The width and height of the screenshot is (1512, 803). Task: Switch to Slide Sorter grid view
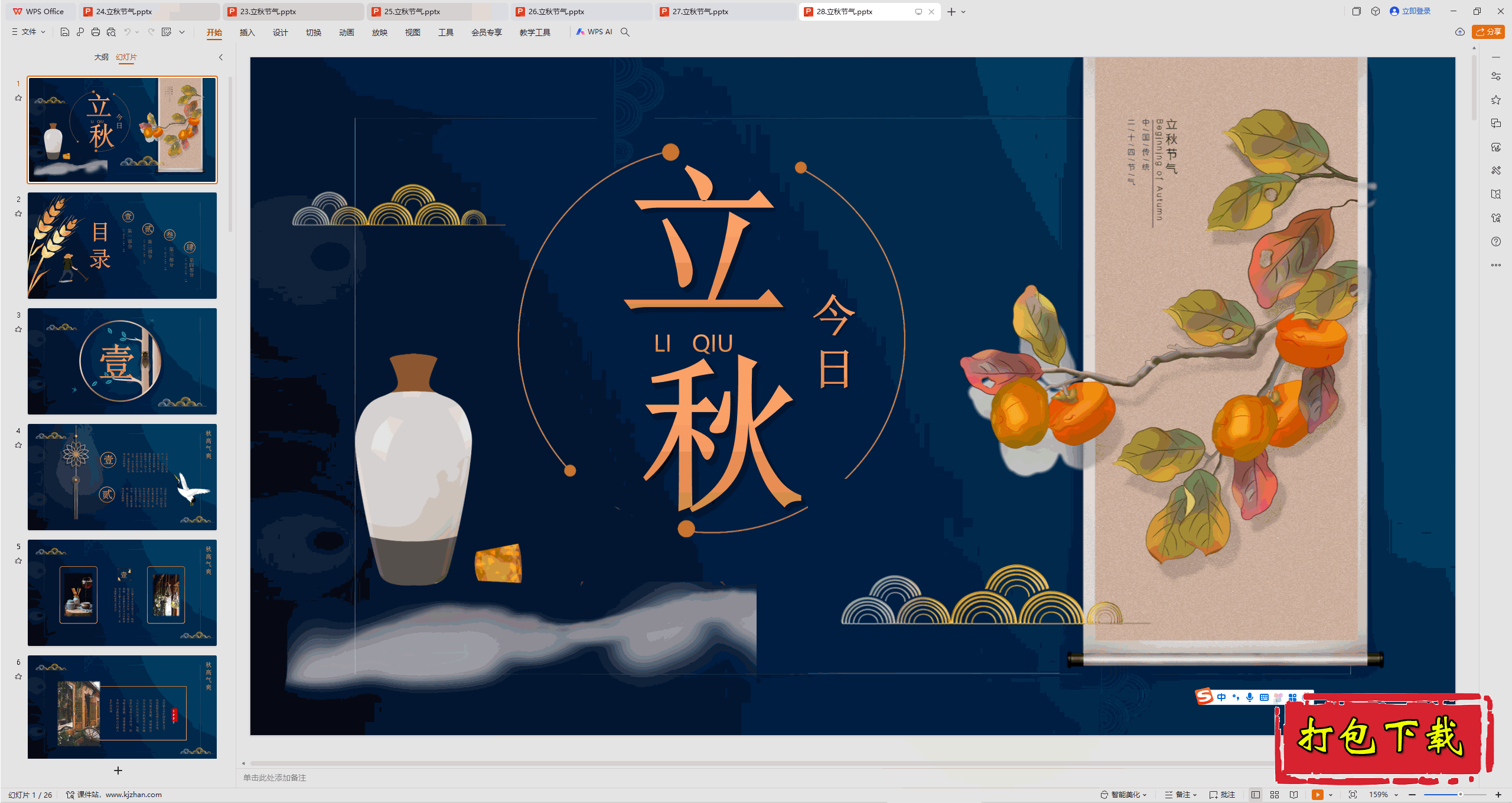click(1275, 795)
